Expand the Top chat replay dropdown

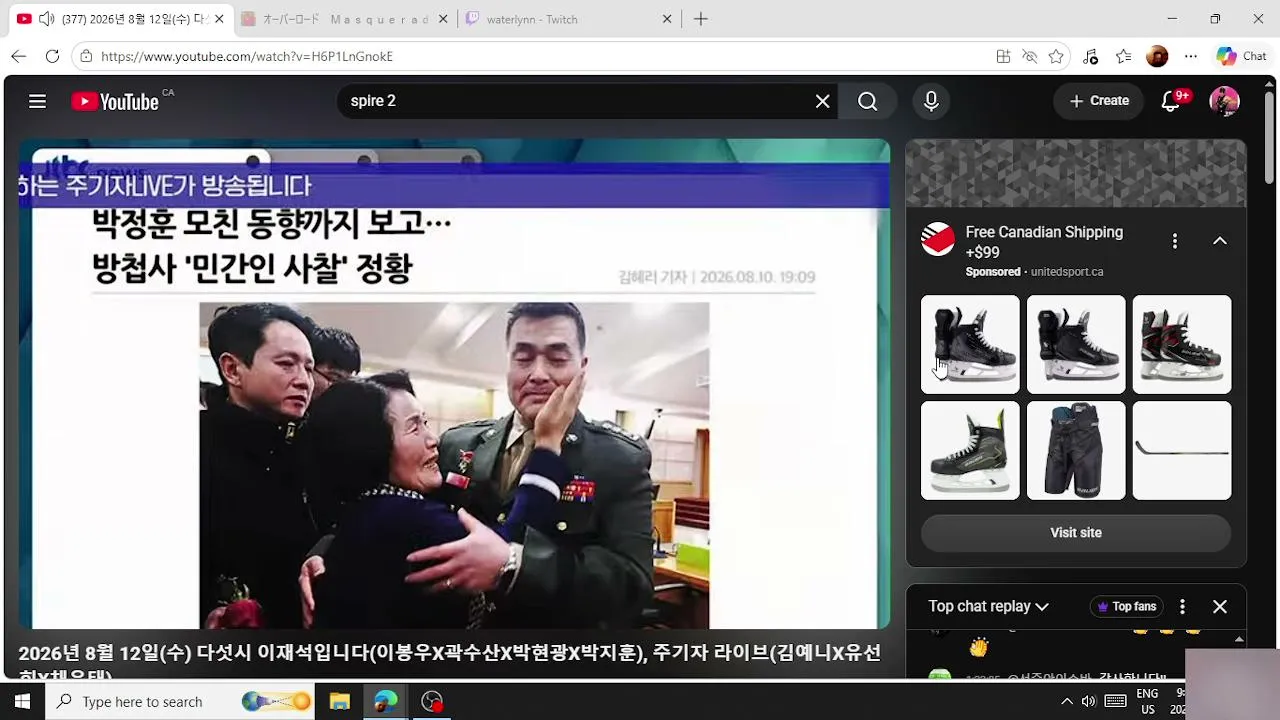click(988, 607)
